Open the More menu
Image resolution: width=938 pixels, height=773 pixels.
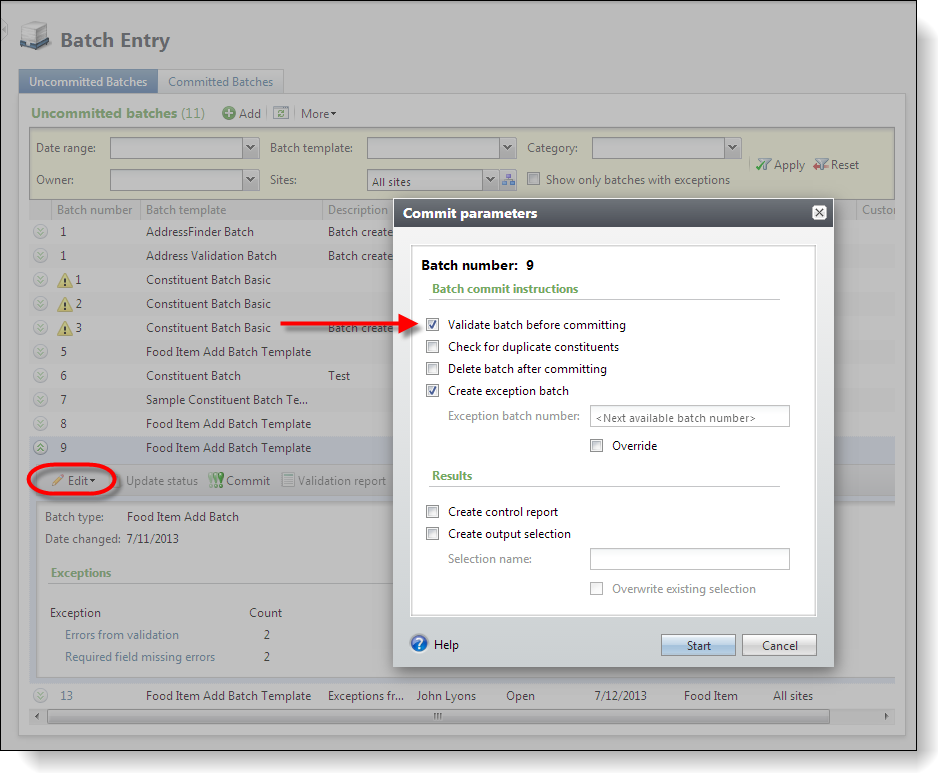pyautogui.click(x=318, y=114)
